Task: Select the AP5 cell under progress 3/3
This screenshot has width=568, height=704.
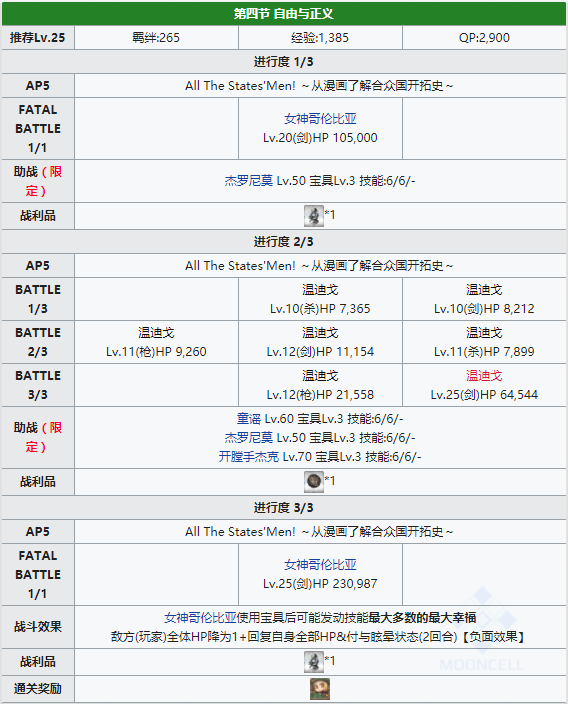Action: pyautogui.click(x=38, y=532)
